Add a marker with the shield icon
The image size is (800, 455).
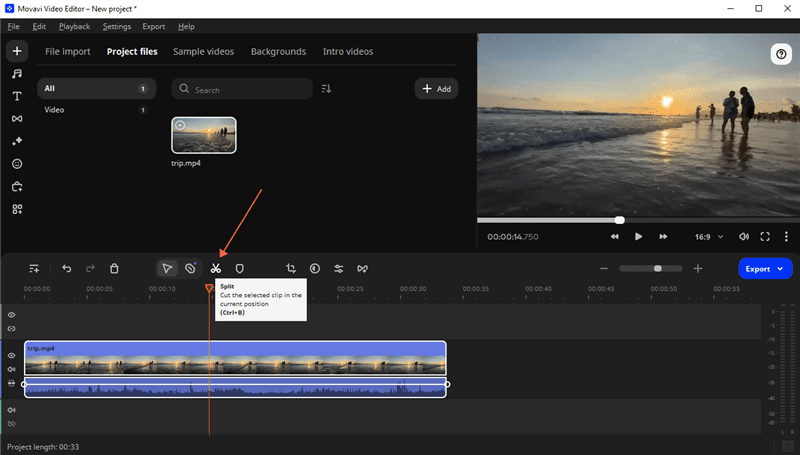[240, 268]
